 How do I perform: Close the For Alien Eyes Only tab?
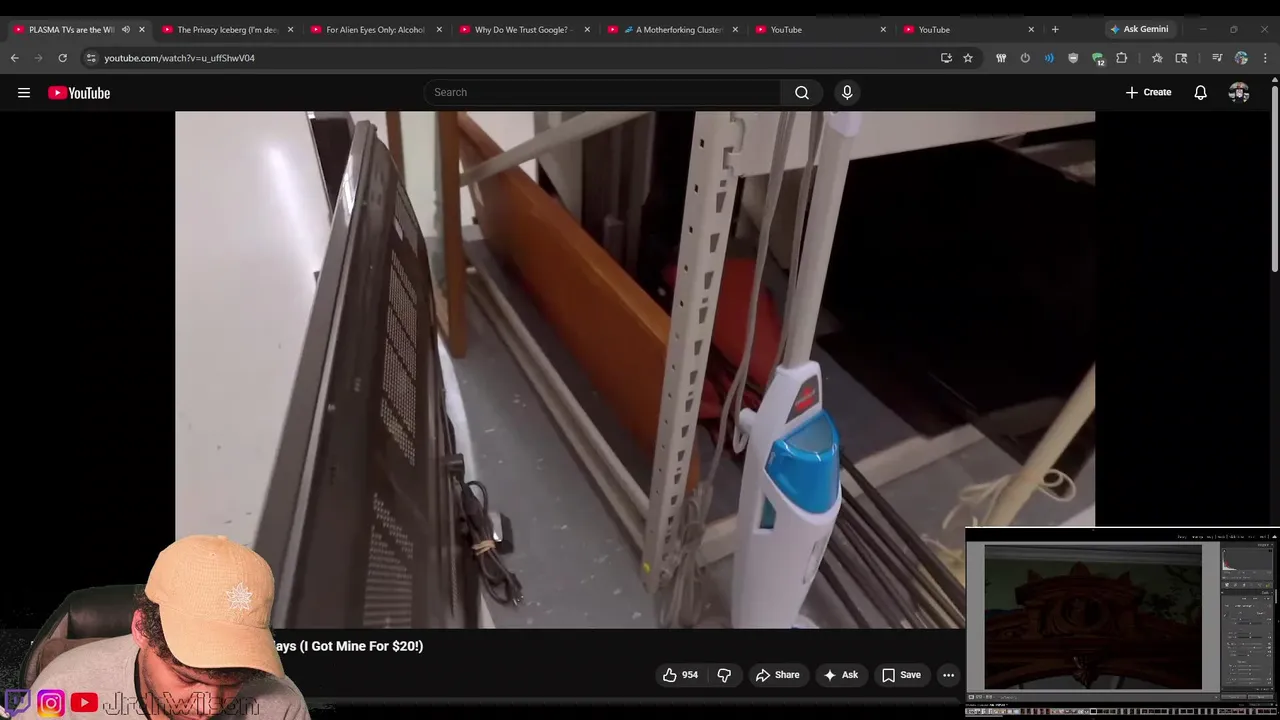(x=438, y=30)
